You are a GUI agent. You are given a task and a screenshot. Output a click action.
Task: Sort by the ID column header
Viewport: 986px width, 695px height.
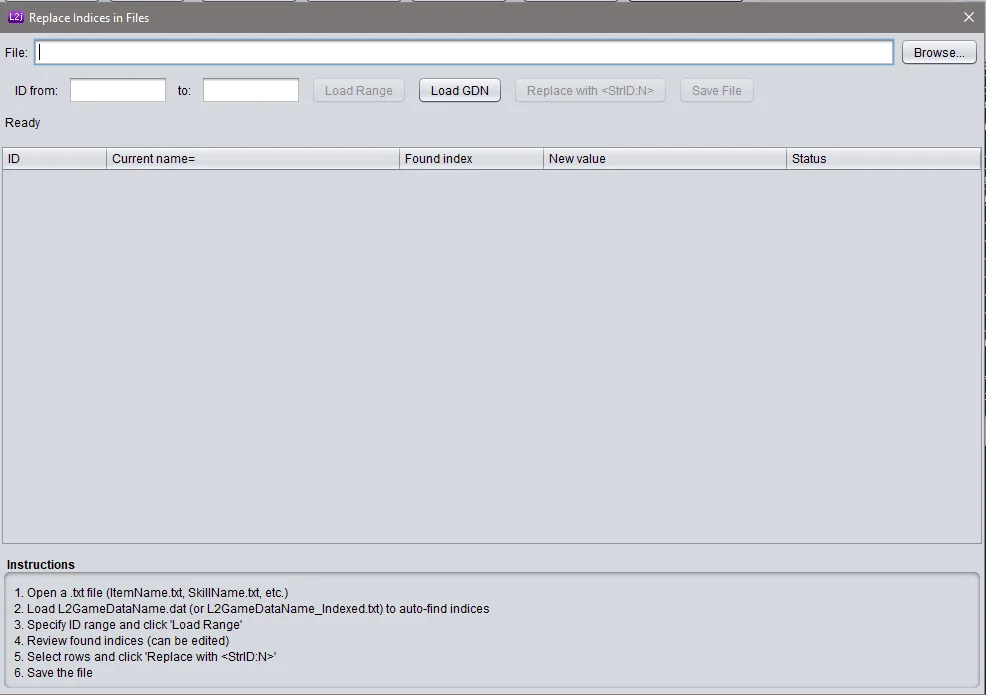54,158
